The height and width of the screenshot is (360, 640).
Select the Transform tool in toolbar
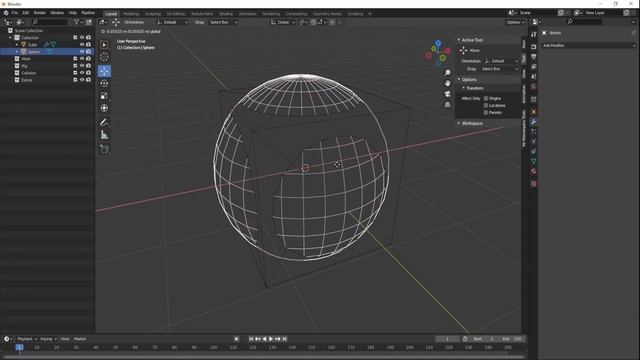[x=104, y=108]
